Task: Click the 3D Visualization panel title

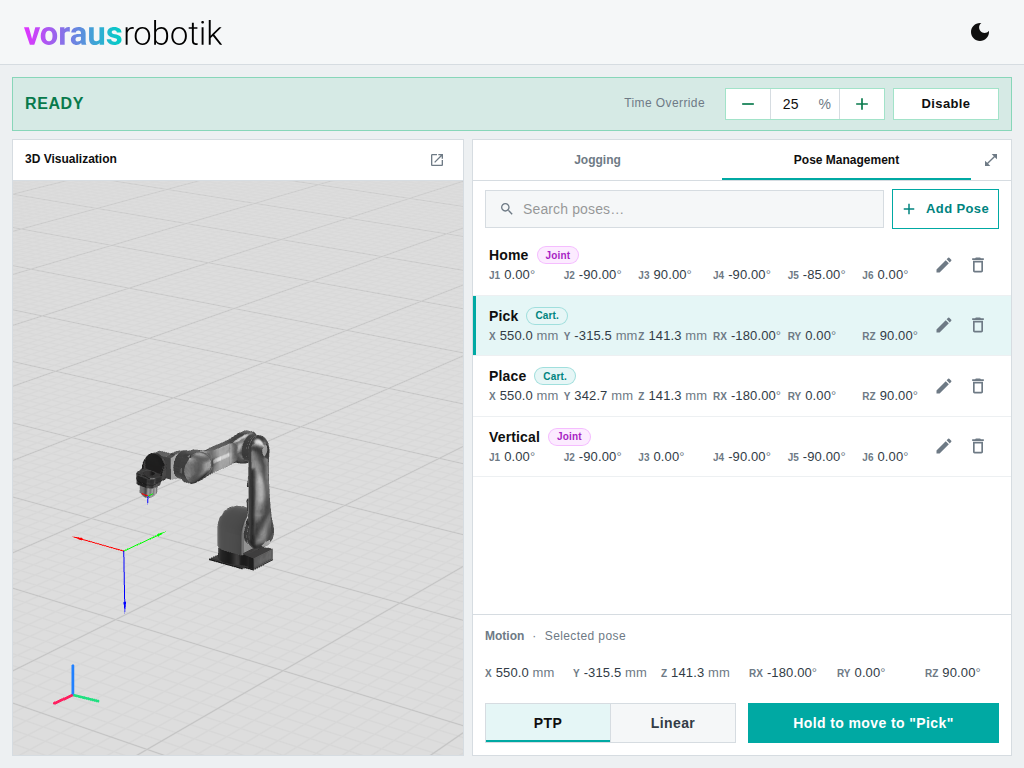Action: (71, 159)
